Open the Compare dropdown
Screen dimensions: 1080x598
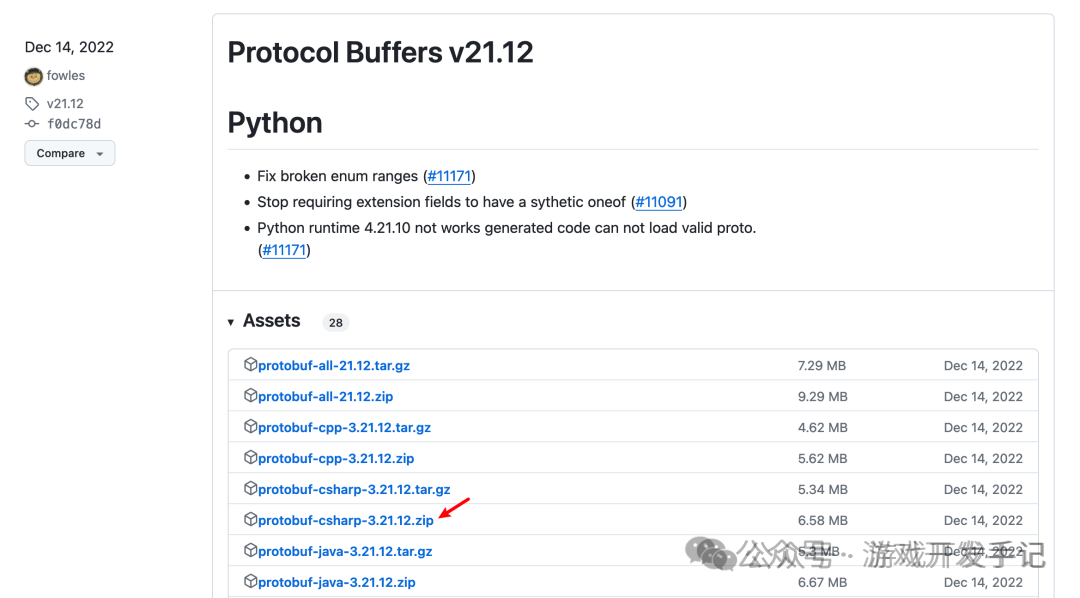click(x=69, y=152)
